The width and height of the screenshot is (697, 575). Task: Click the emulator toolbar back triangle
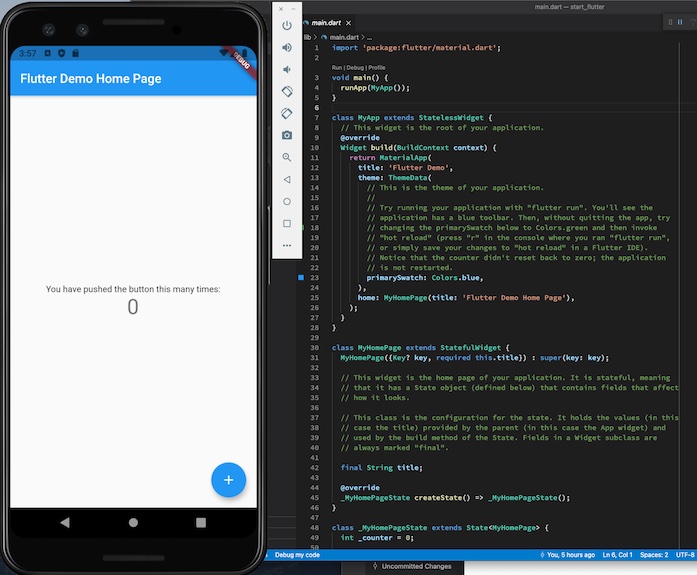coord(287,180)
